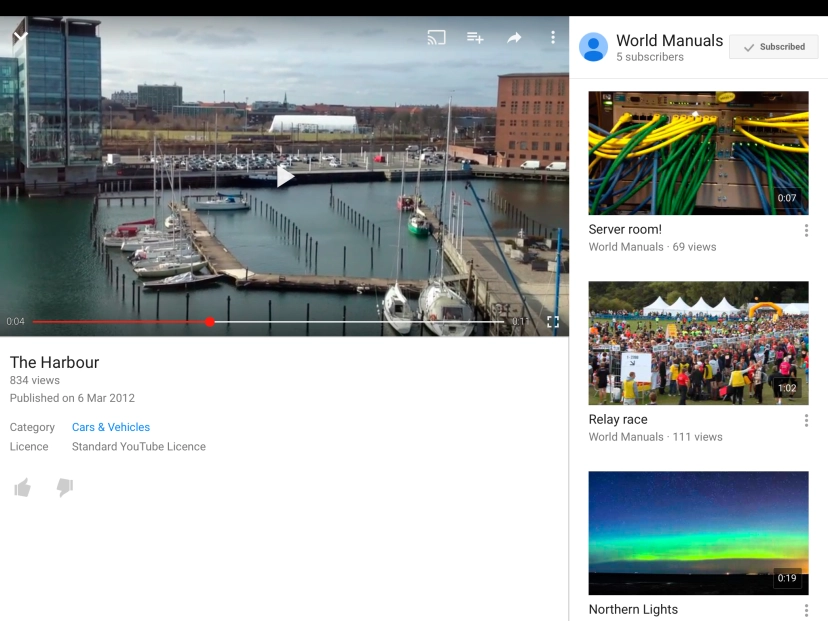
Task: Play the Harbour video
Action: point(285,176)
